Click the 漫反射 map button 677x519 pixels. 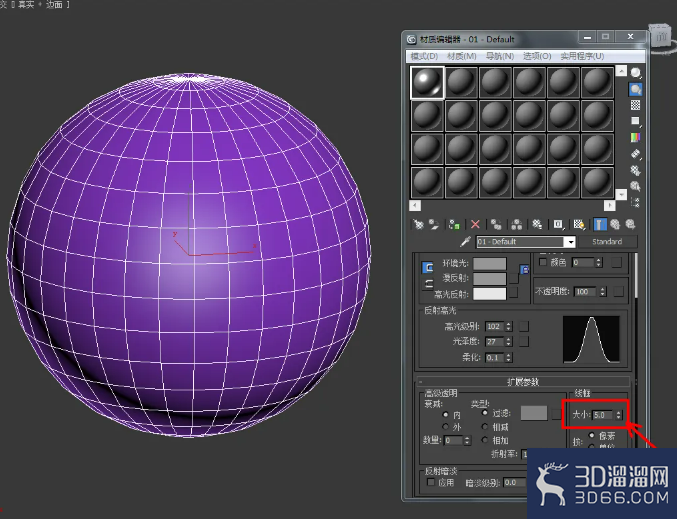point(514,278)
